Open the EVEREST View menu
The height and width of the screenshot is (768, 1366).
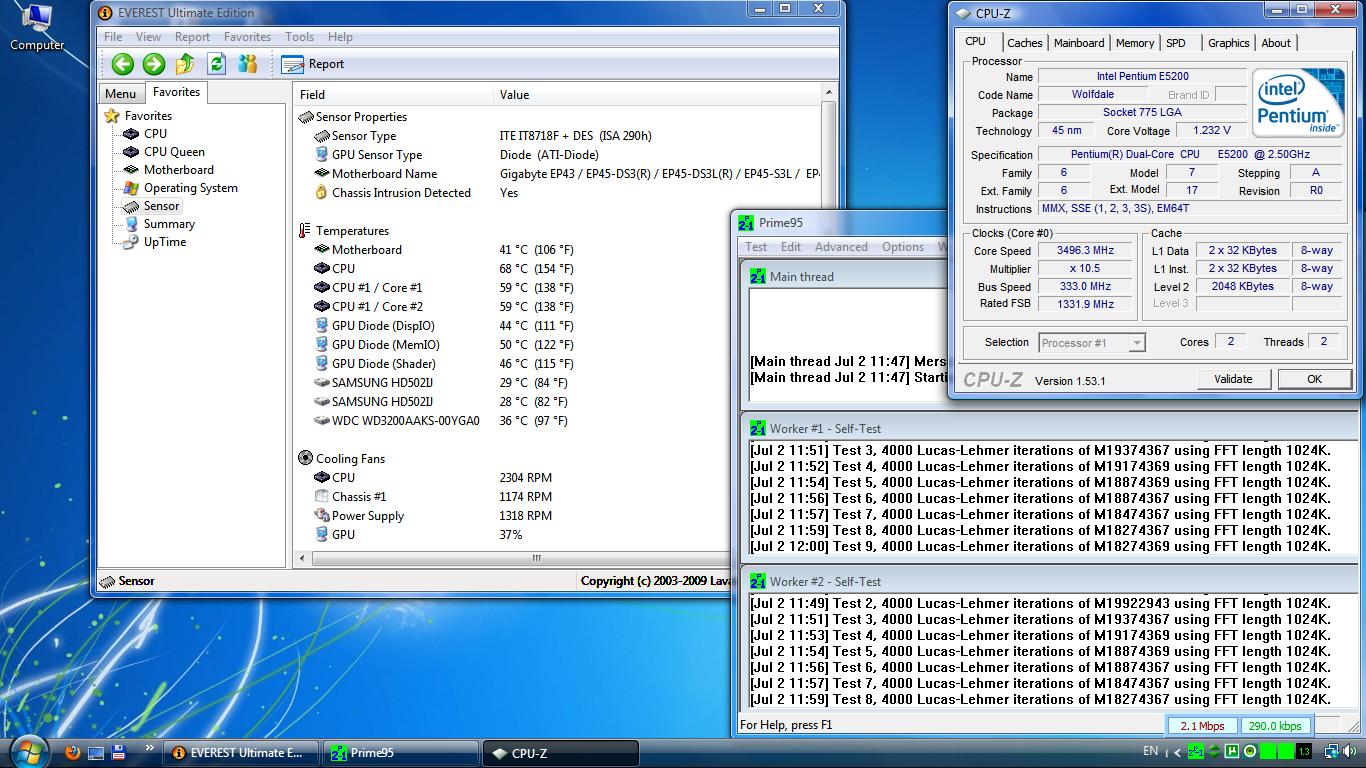click(148, 37)
